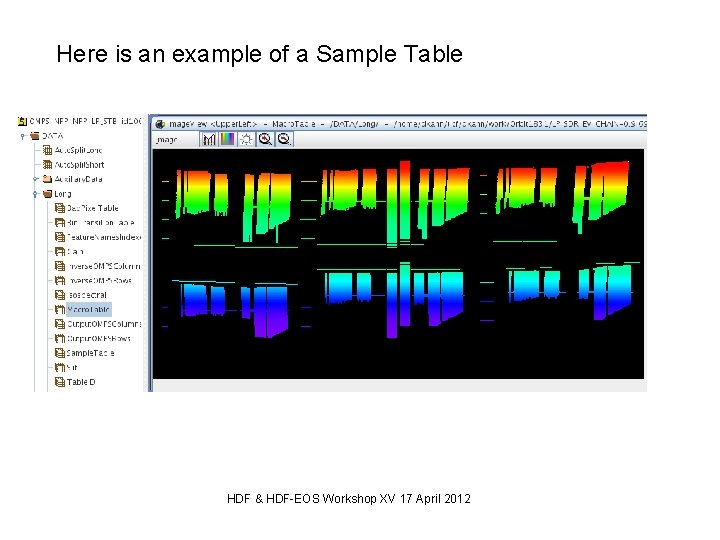This screenshot has height=540, width=720.
Task: Select the InverseOMPSRows dataset
Action: point(99,281)
